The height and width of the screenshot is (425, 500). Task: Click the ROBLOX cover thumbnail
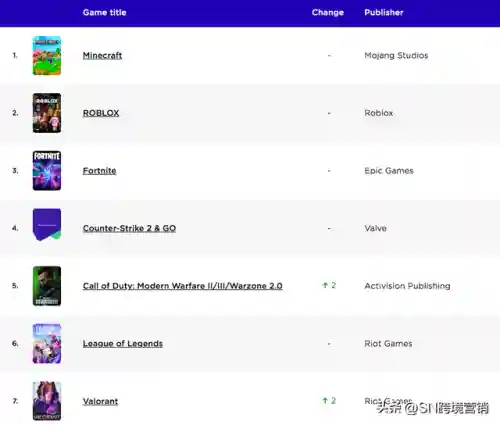[47, 113]
